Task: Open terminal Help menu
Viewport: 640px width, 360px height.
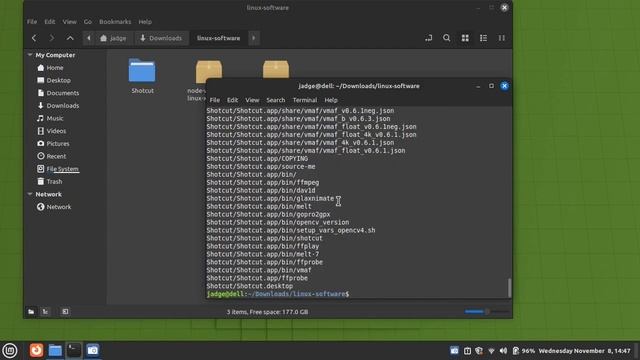Action: (x=331, y=100)
